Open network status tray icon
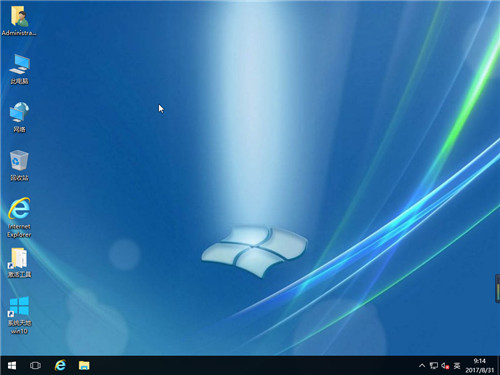Viewport: 500px width, 375px height. tap(433, 366)
